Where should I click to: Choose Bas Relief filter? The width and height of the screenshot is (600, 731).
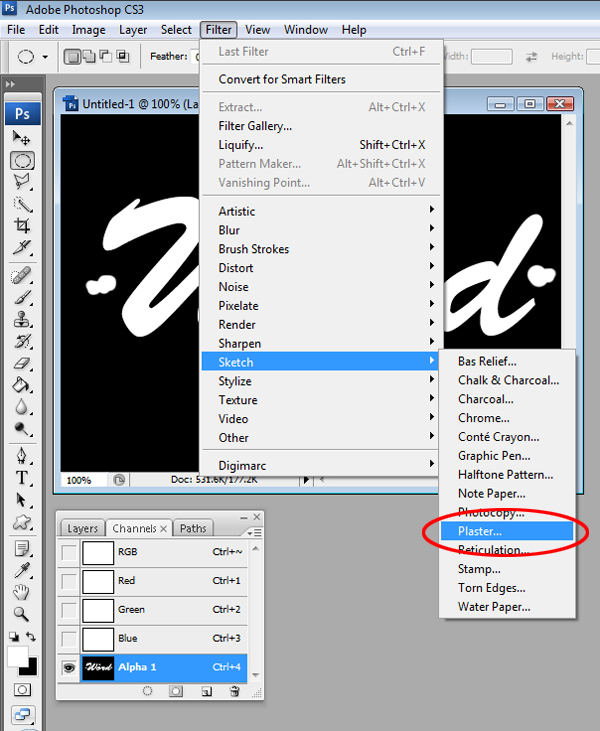[x=507, y=361]
